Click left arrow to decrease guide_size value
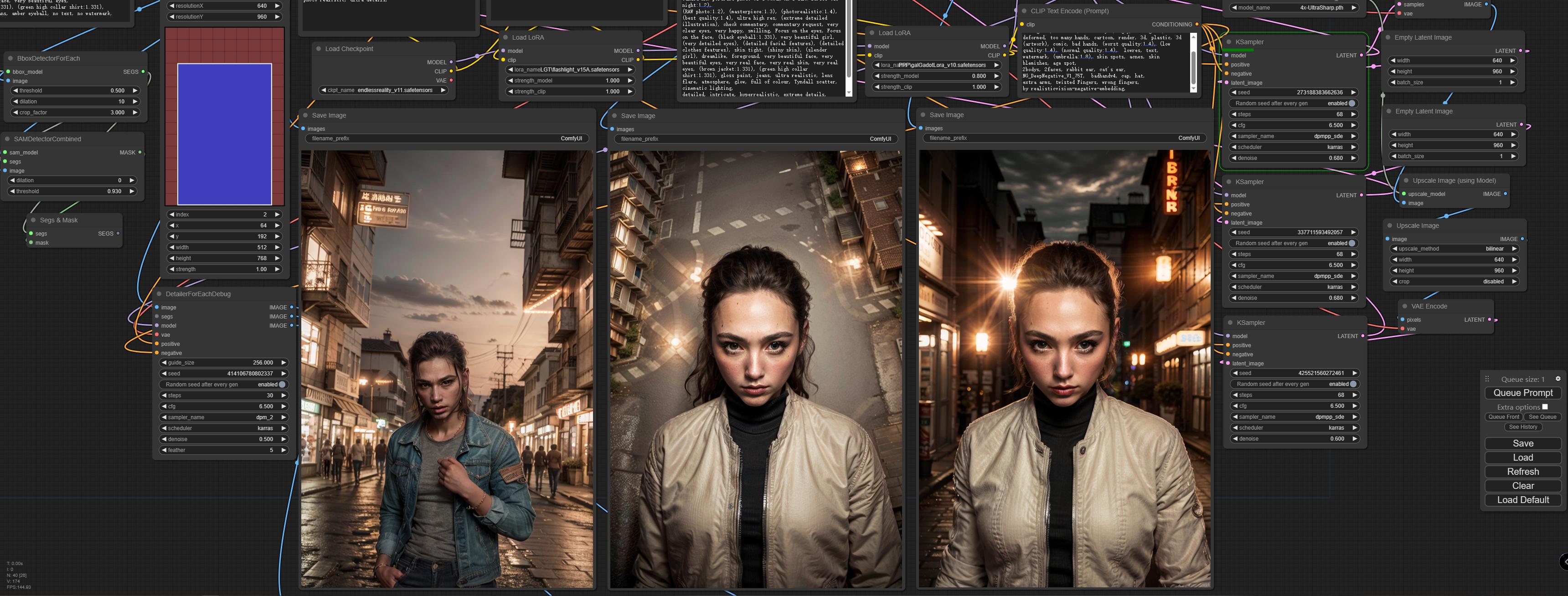1568x596 pixels. (164, 363)
